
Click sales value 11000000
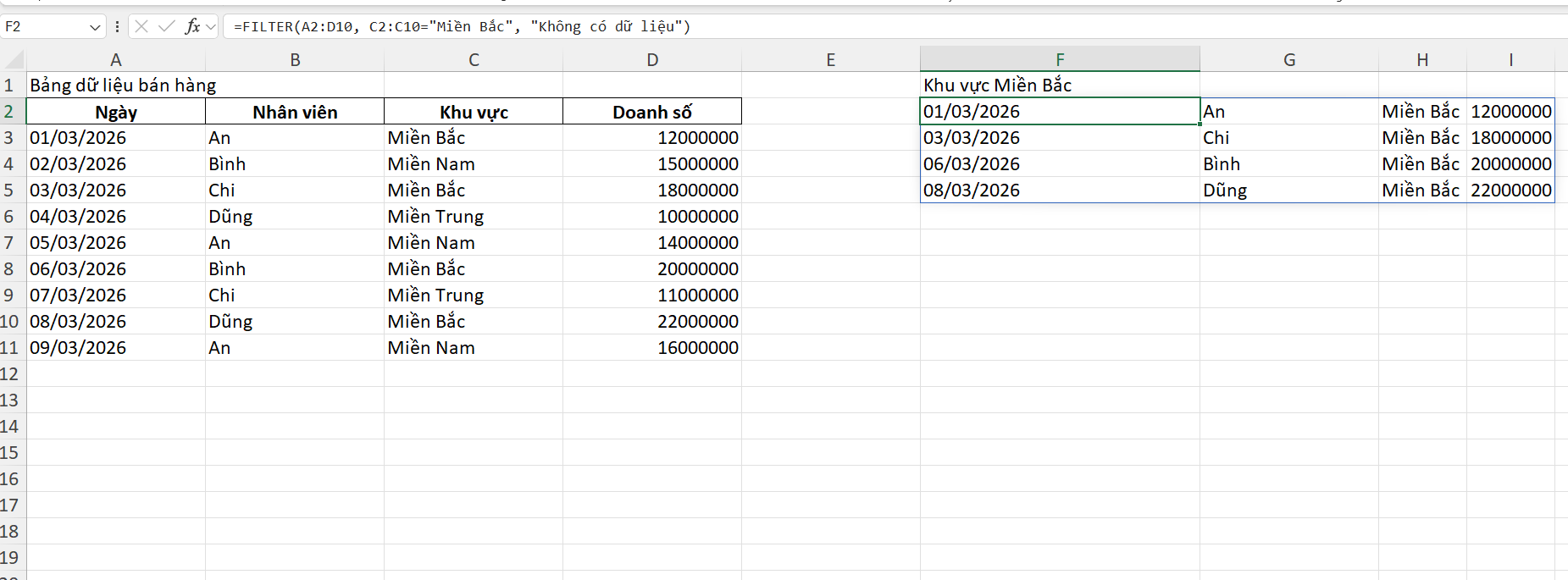(x=652, y=296)
